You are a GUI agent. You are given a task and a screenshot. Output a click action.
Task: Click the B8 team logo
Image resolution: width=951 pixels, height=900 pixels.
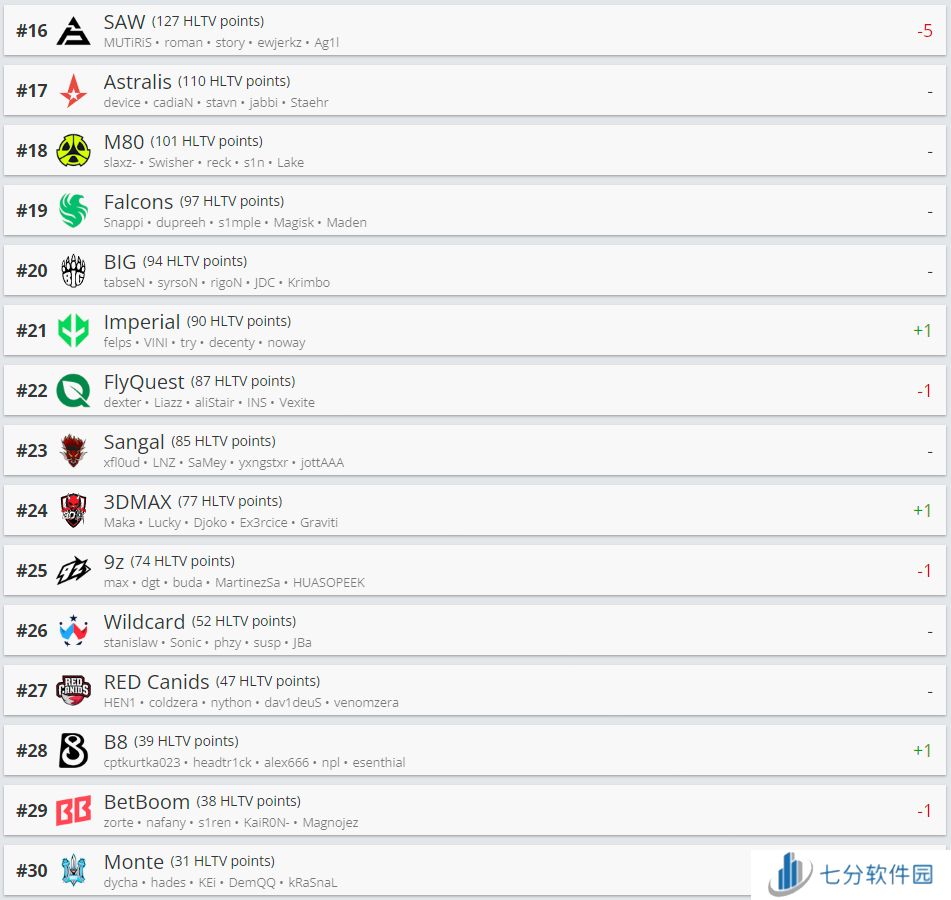[x=73, y=751]
